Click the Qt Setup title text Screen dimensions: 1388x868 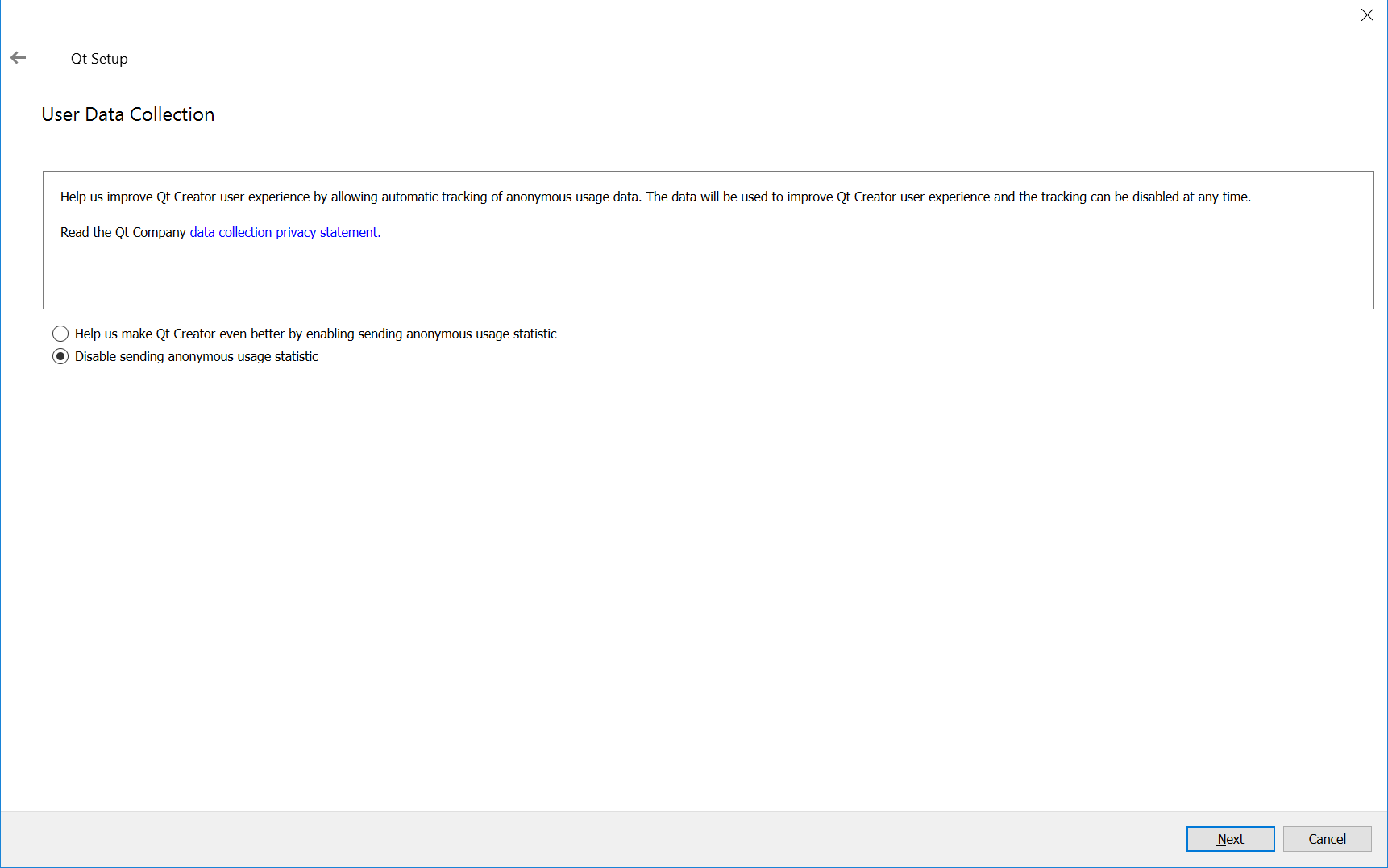pos(99,59)
